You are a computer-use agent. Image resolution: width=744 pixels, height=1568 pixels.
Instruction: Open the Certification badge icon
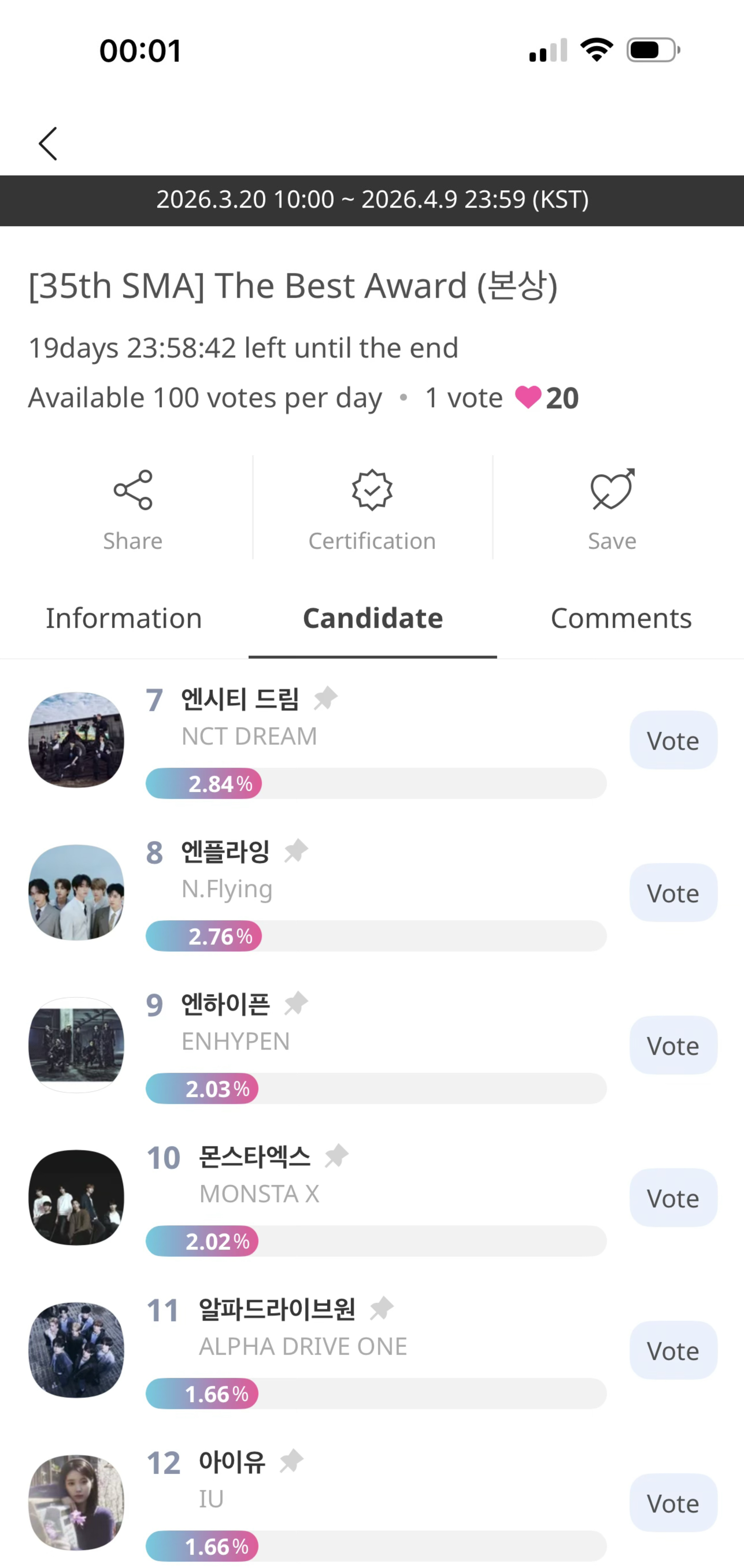point(372,490)
